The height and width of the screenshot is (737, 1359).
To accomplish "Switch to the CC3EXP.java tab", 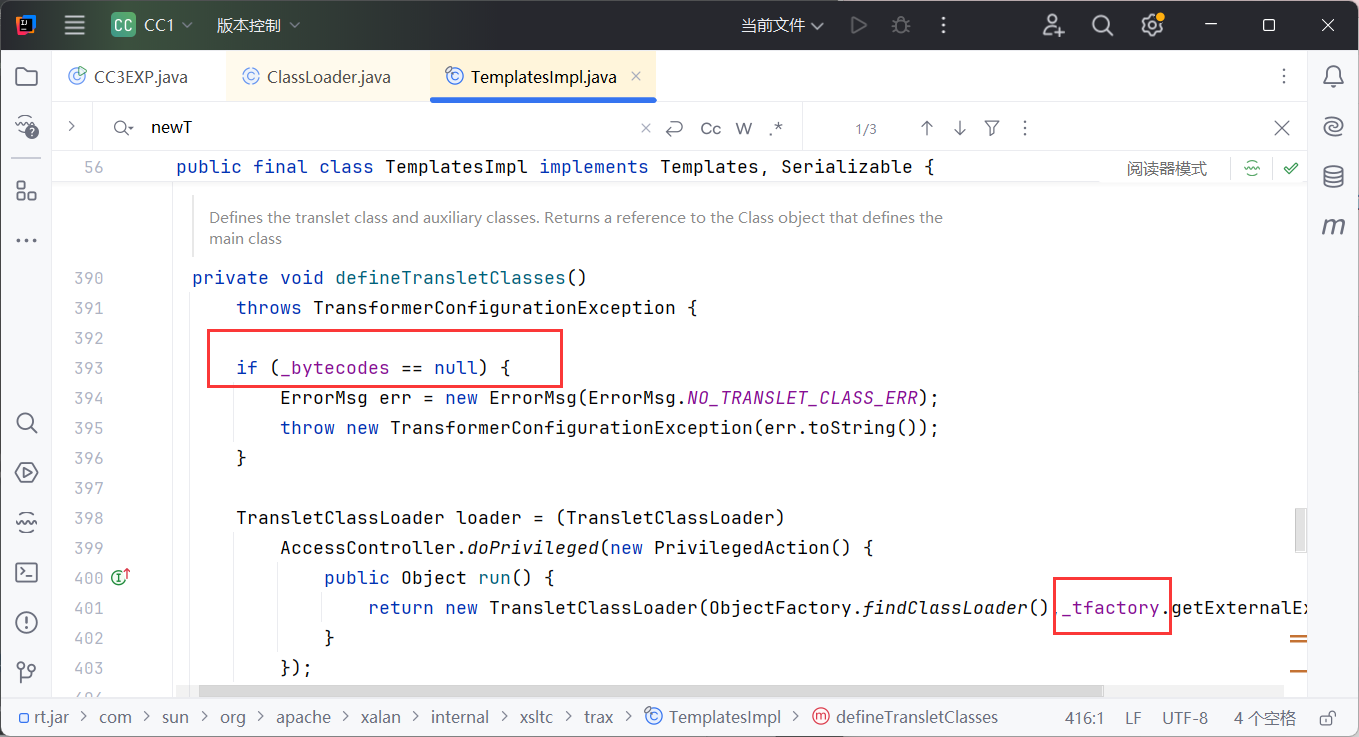I will [140, 77].
